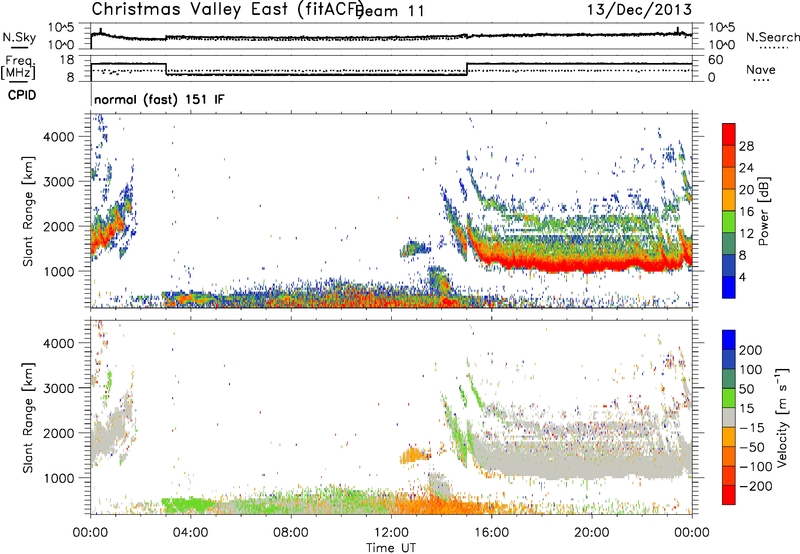Click the orange patch near 13:00 in the velocity panel
800x554 pixels.
(414, 454)
